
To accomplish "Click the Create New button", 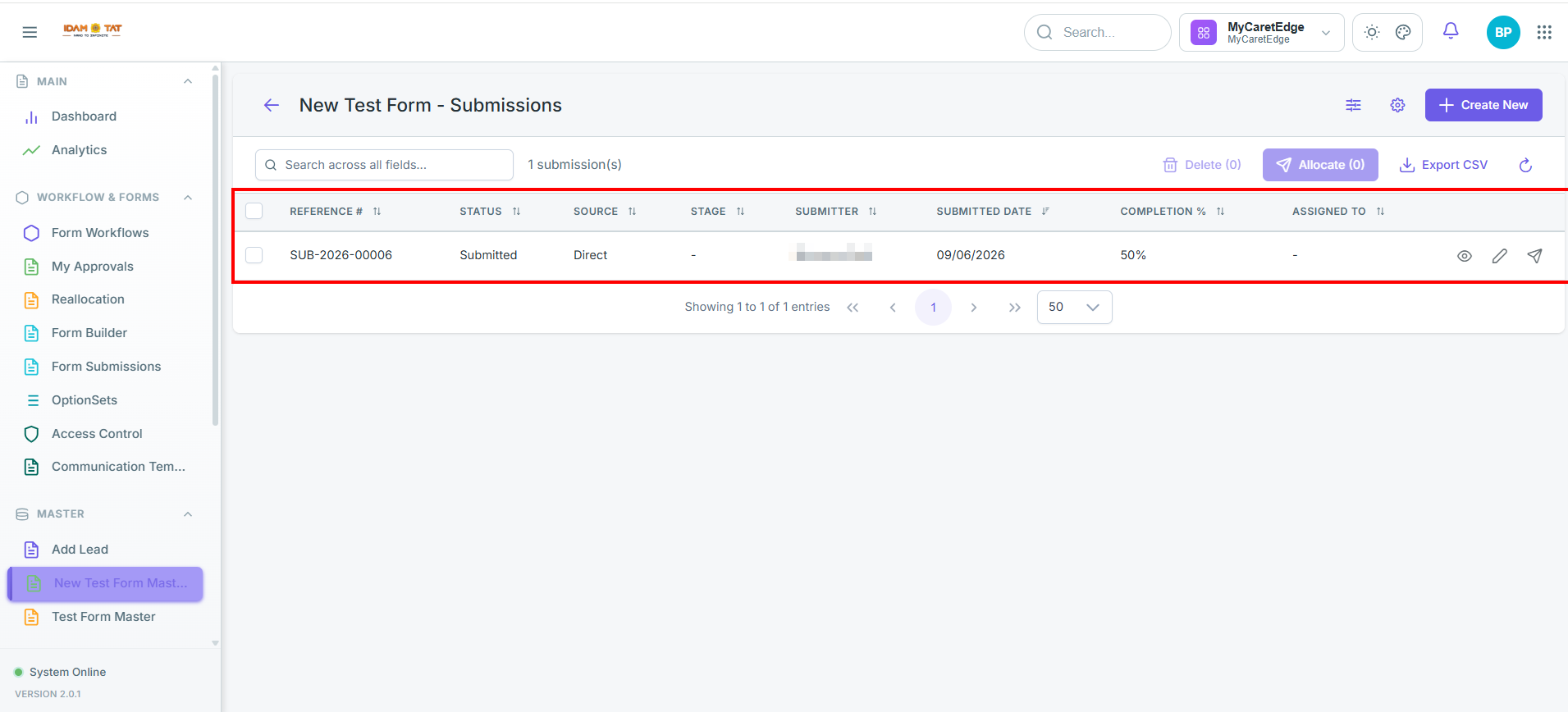I will [x=1483, y=105].
